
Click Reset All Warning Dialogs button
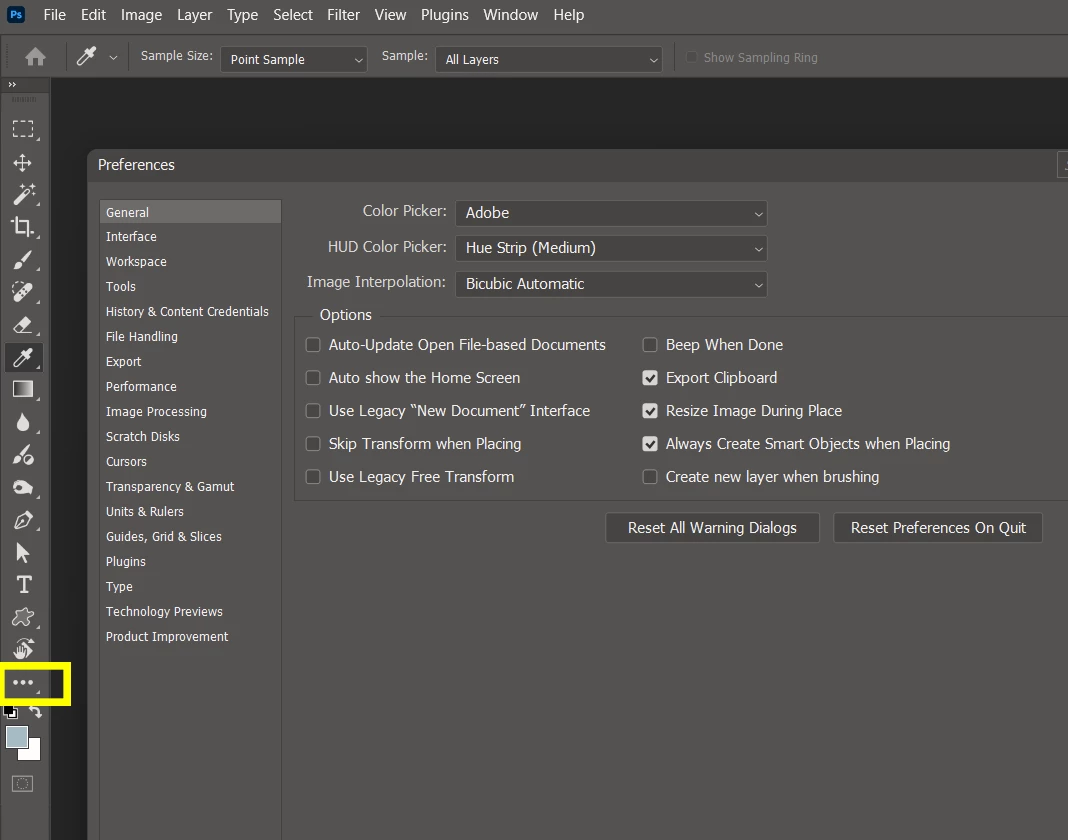pos(712,528)
